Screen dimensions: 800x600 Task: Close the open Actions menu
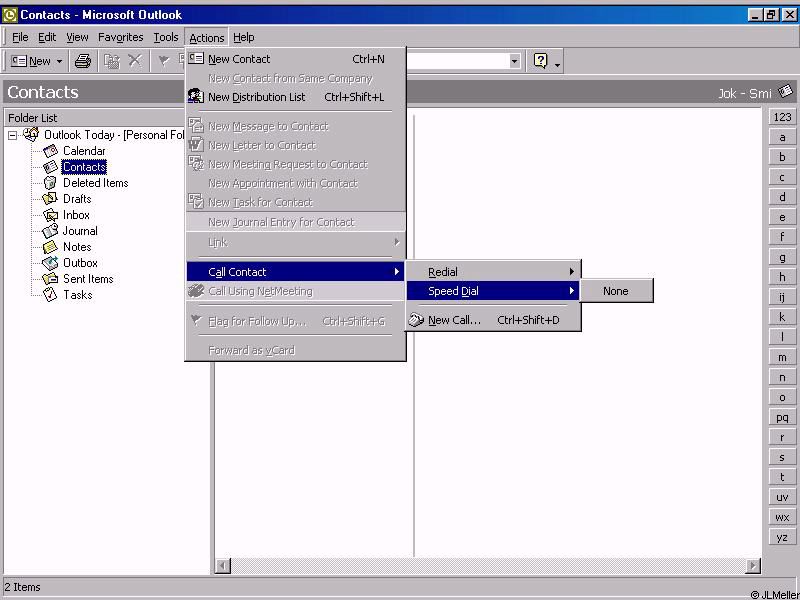coord(207,37)
